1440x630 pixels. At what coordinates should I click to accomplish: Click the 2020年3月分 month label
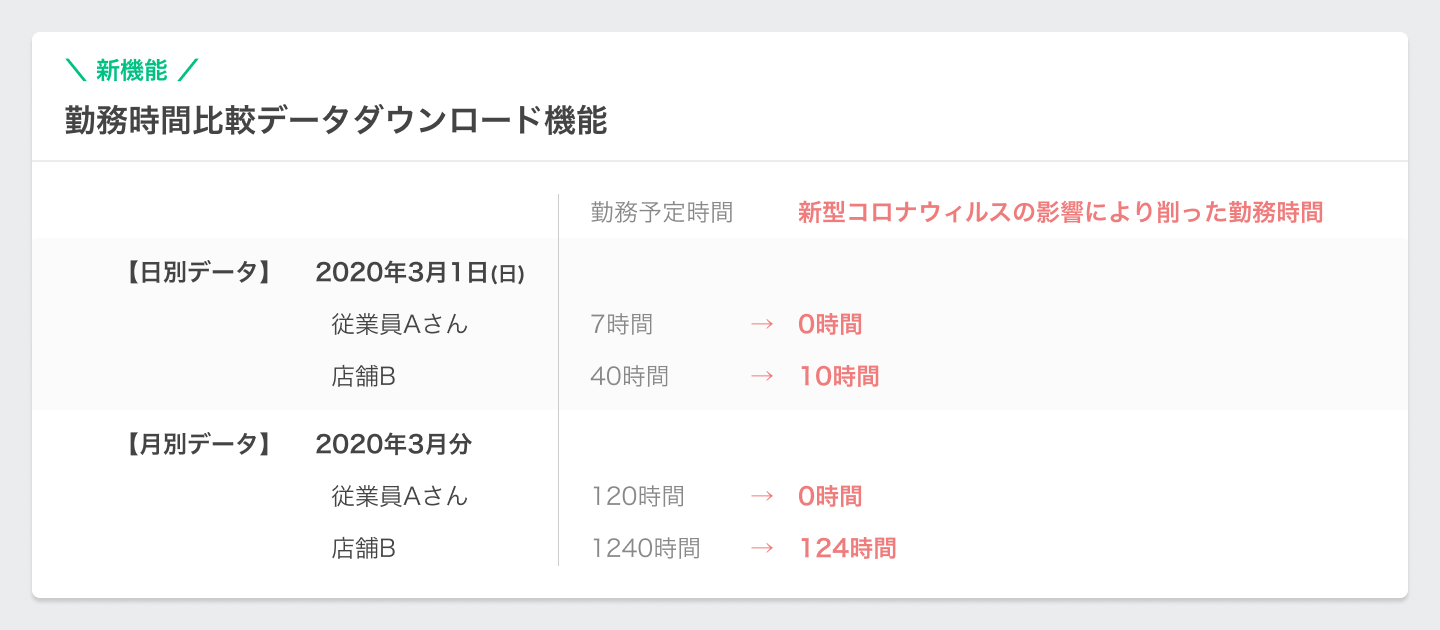tap(393, 444)
